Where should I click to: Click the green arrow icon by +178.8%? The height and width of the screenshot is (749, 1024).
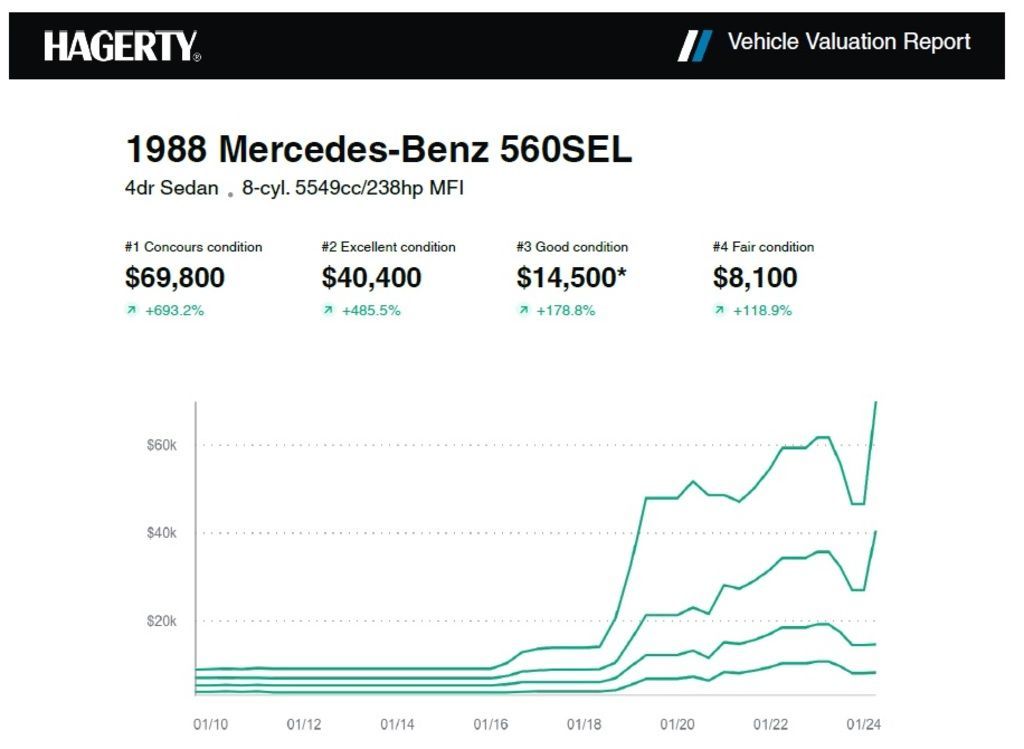click(x=522, y=311)
